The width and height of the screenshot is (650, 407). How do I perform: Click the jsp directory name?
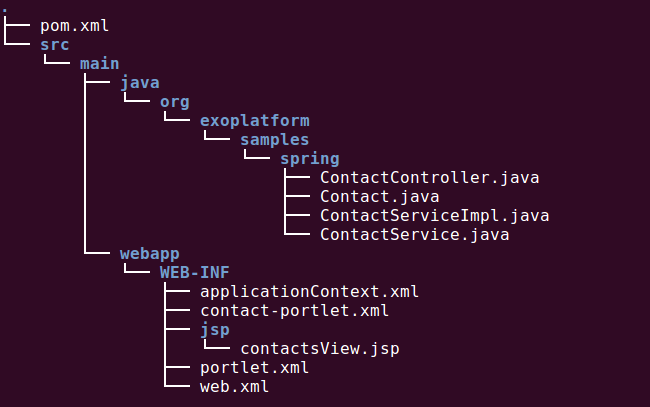pos(215,330)
